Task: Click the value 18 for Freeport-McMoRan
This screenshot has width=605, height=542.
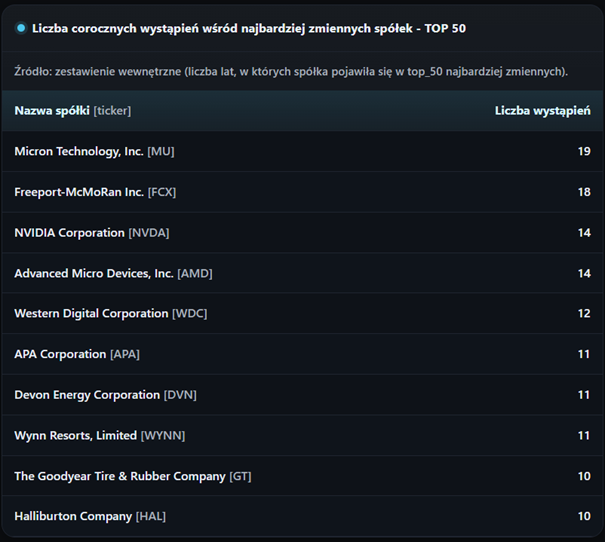Action: tap(583, 192)
